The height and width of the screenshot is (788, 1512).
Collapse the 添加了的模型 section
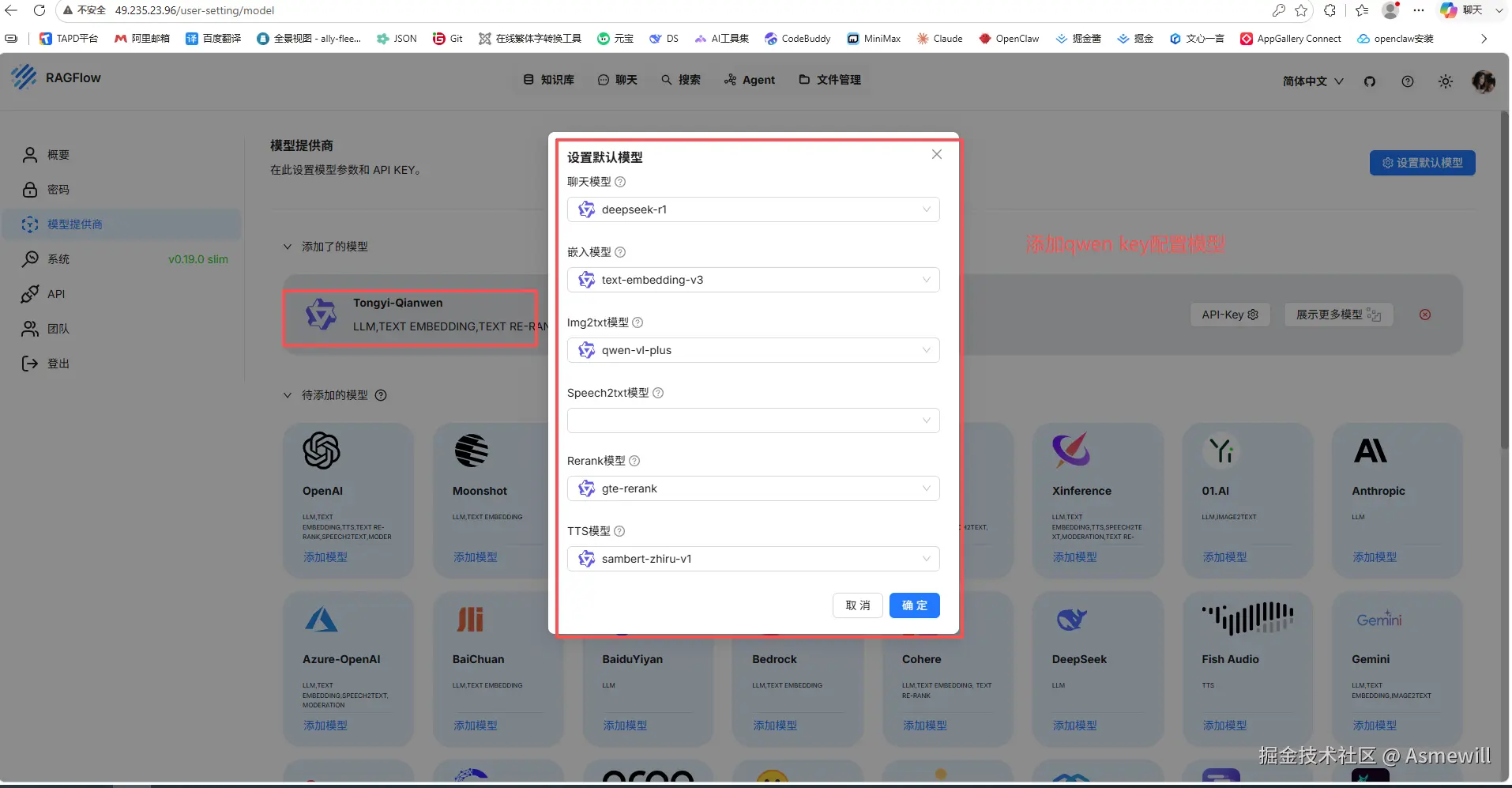[x=288, y=247]
